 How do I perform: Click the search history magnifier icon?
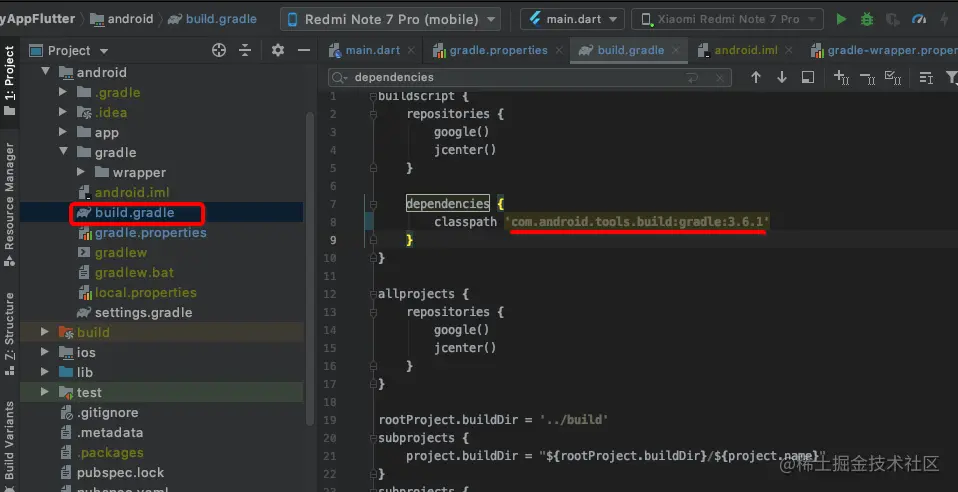(340, 78)
